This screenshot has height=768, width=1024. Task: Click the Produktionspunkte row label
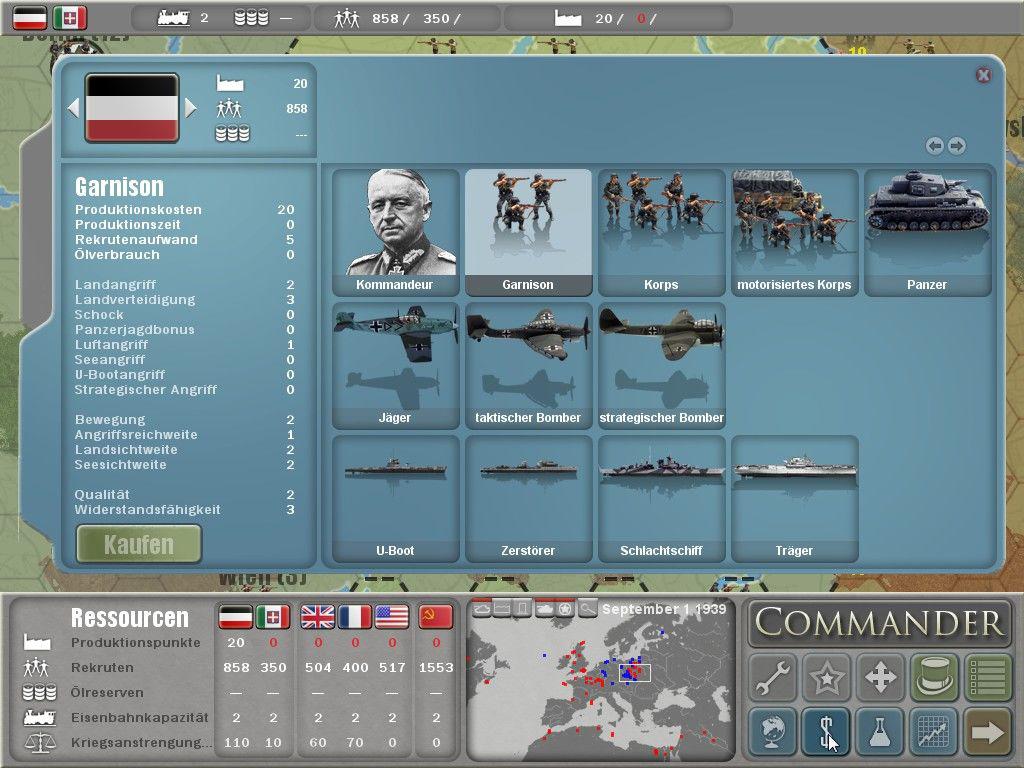tap(136, 643)
